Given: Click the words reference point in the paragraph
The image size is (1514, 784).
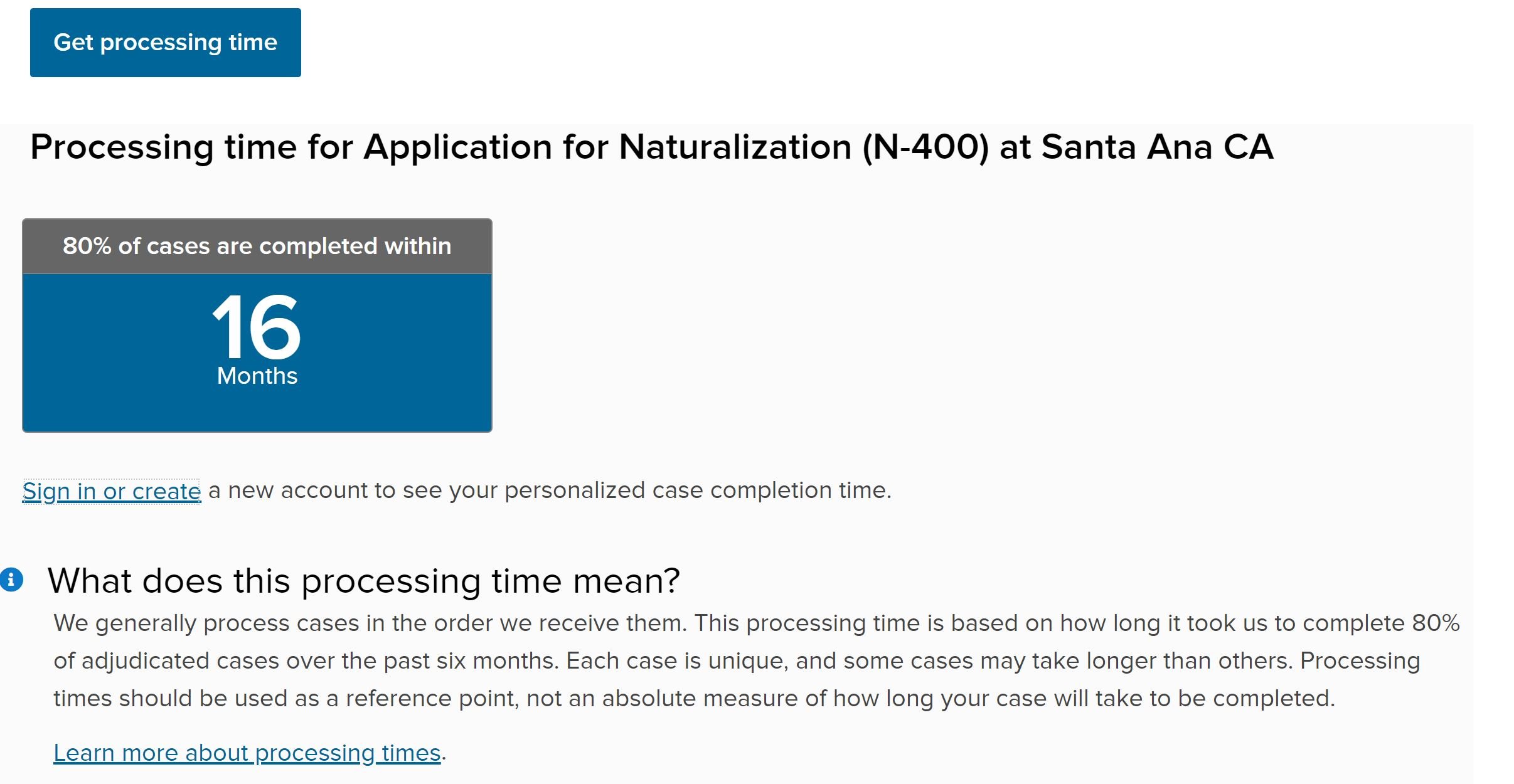Looking at the screenshot, I should click(x=432, y=699).
